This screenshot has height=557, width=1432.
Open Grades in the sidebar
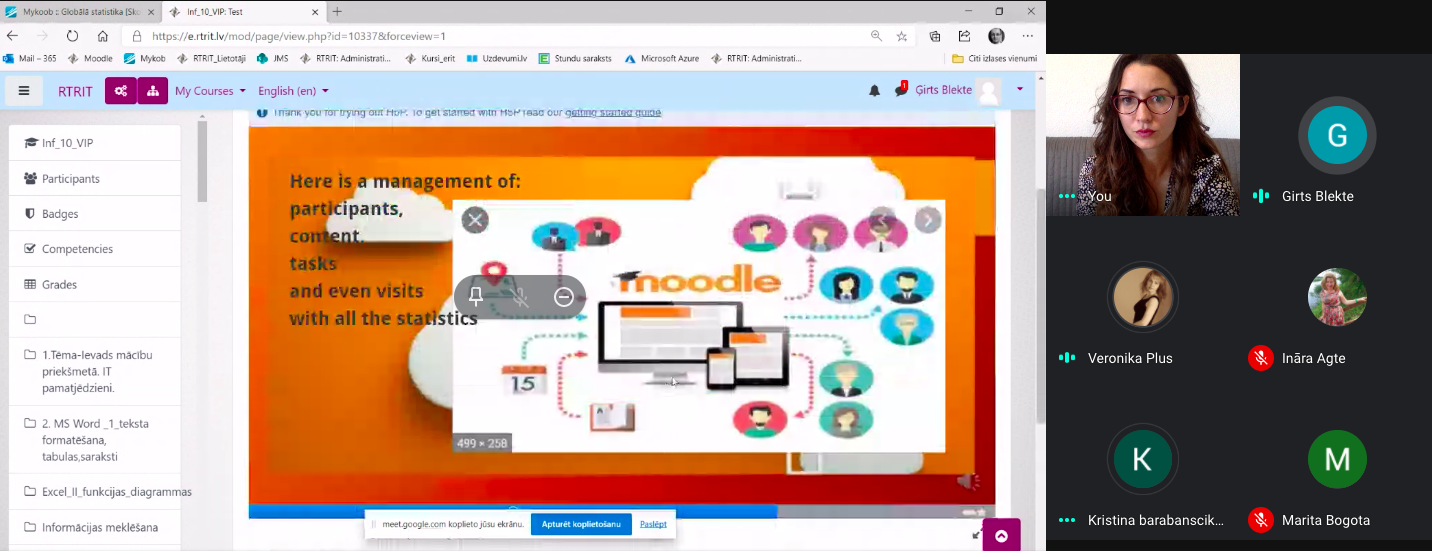pos(95,284)
